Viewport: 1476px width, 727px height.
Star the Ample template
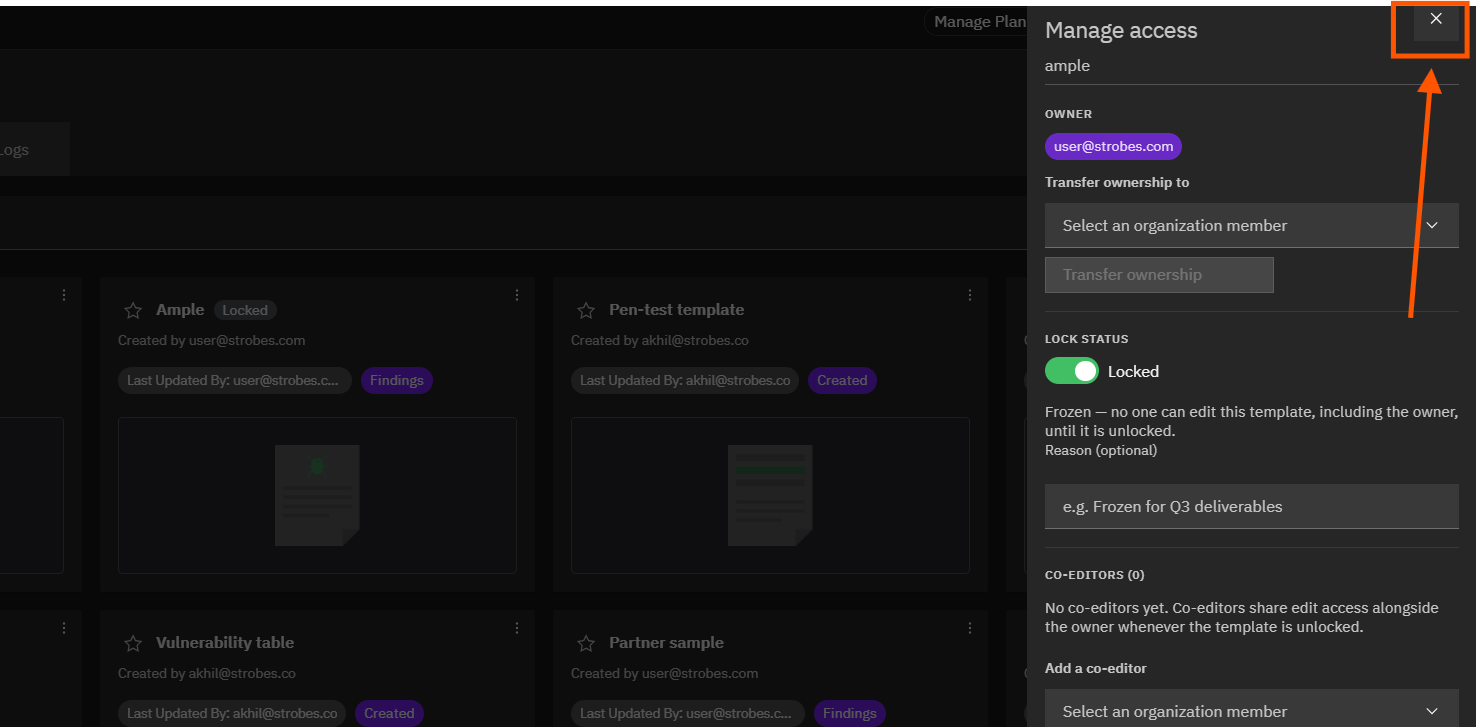click(x=133, y=311)
